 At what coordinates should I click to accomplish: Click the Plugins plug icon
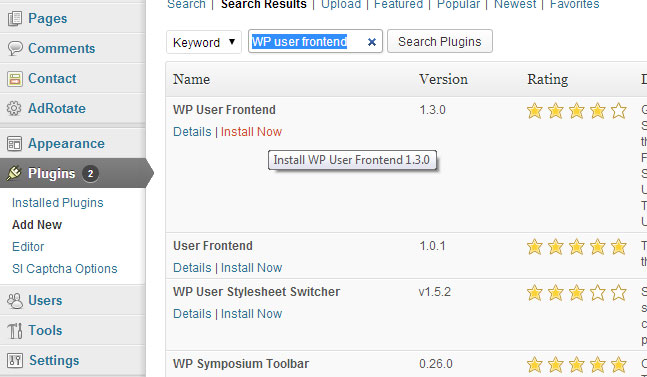pyautogui.click(x=14, y=173)
